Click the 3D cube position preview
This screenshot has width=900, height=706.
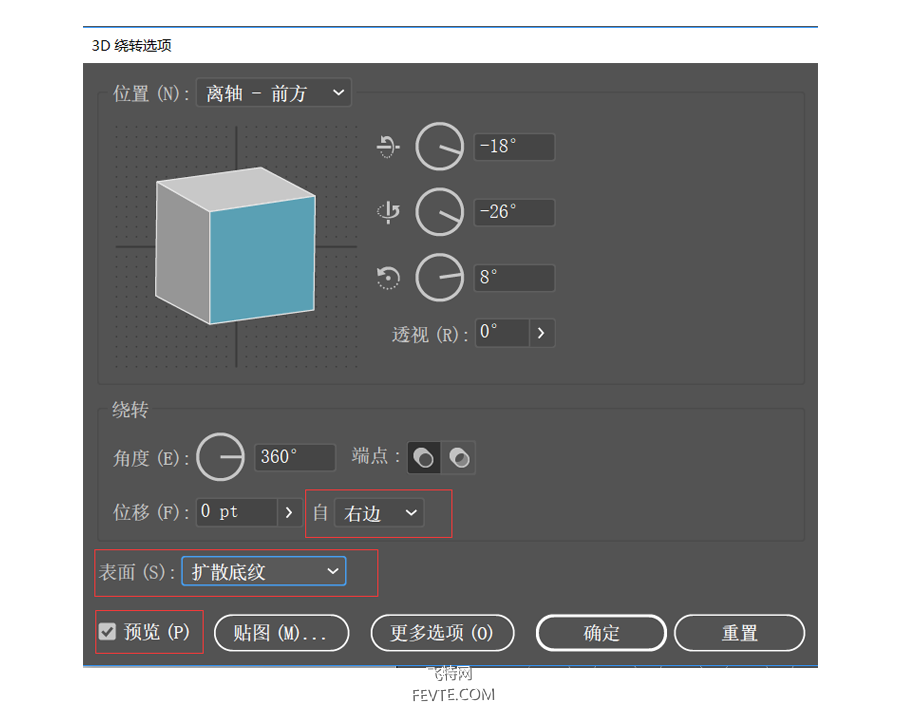pyautogui.click(x=236, y=246)
